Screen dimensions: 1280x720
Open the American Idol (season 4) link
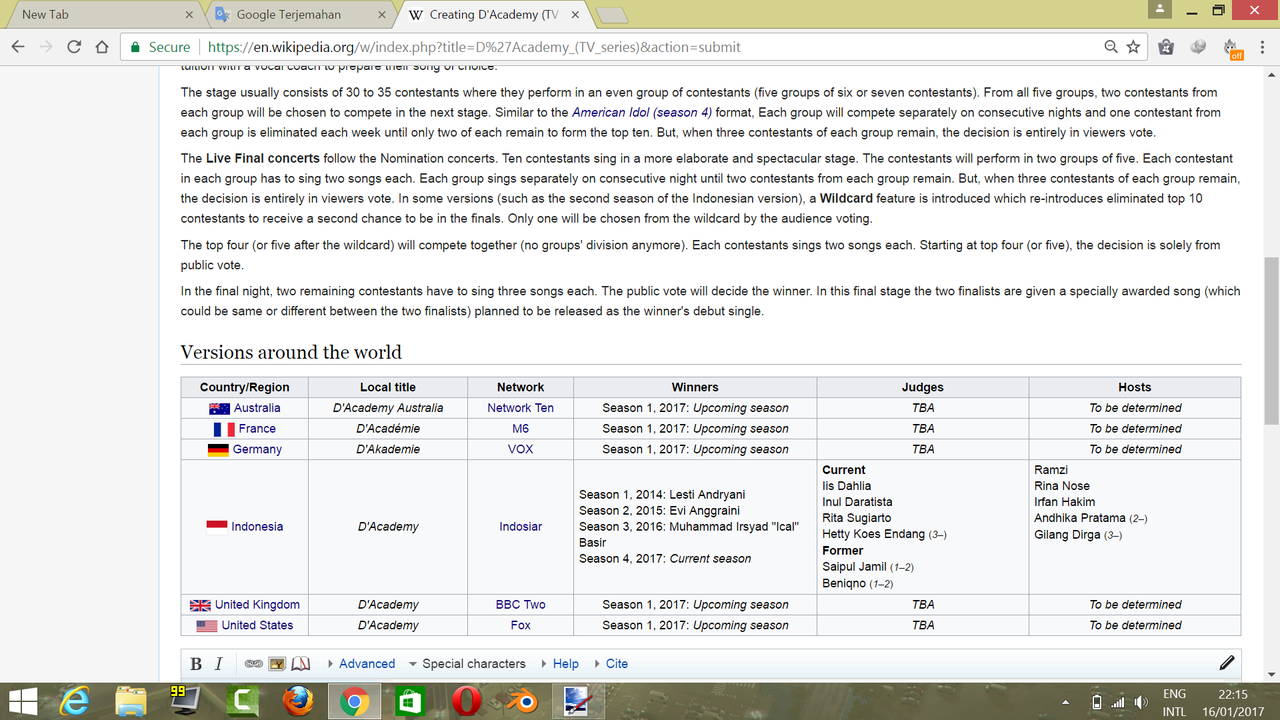(x=642, y=113)
